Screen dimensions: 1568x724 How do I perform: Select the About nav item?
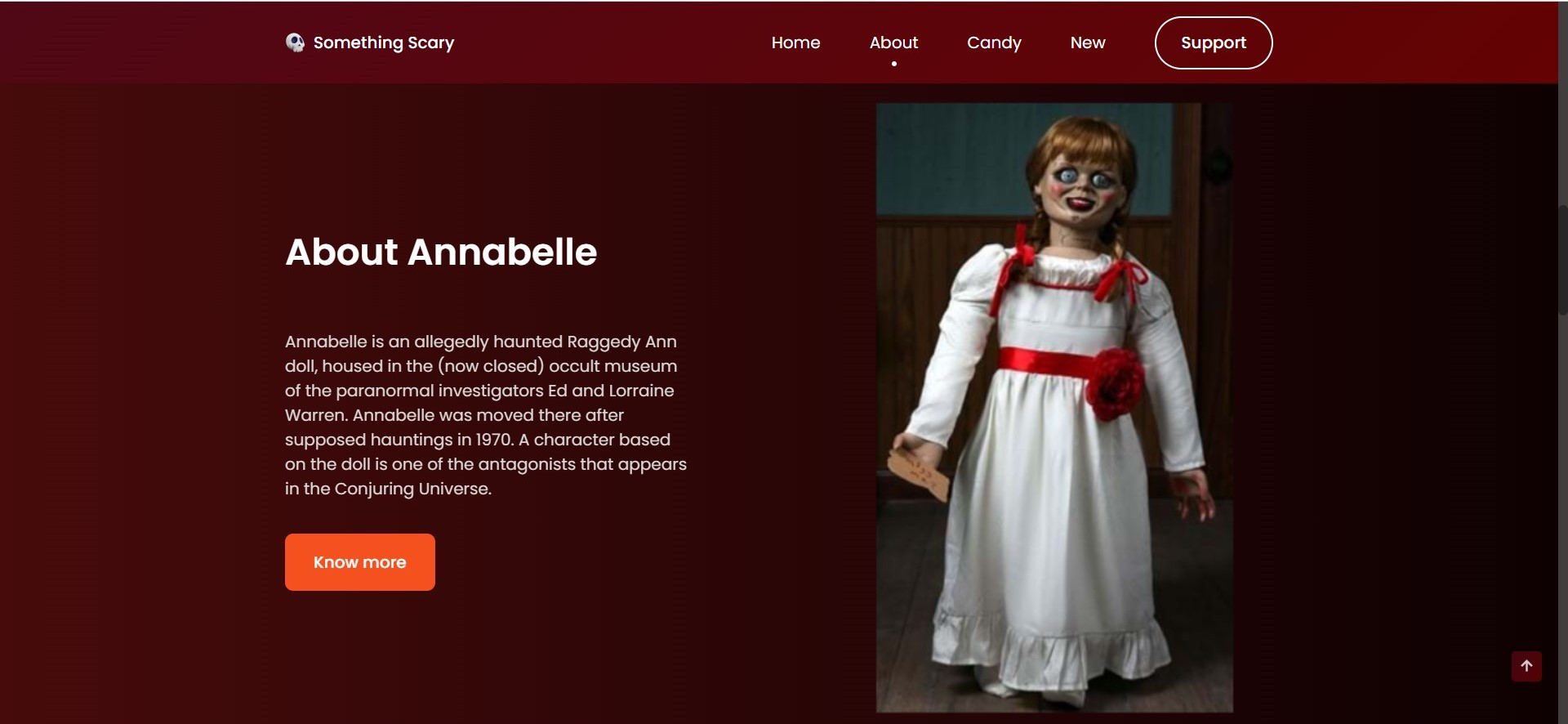point(893,42)
